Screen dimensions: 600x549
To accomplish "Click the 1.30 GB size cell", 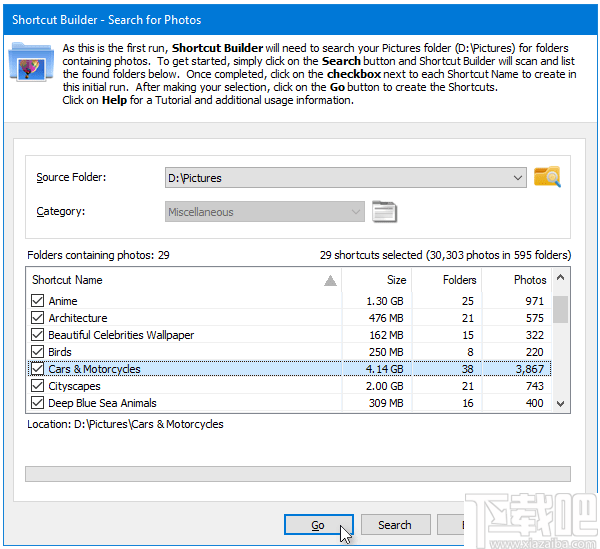I will tap(385, 301).
